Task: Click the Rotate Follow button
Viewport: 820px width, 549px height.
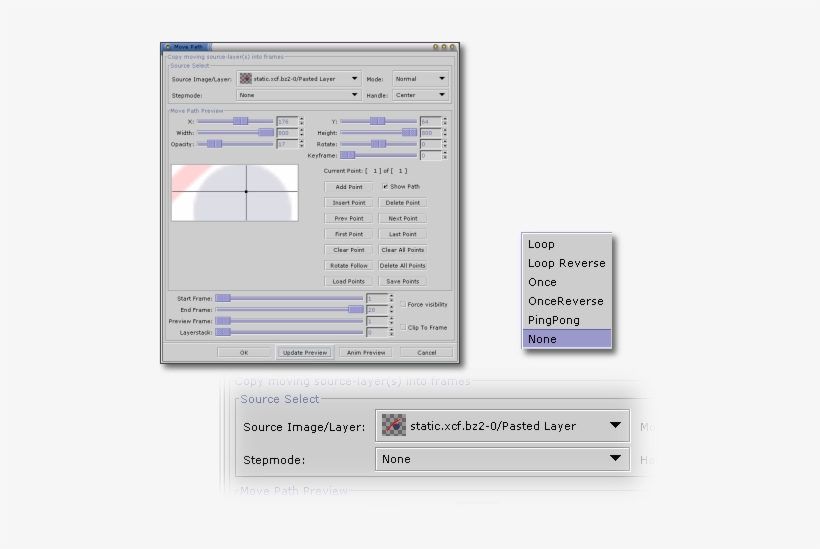Action: [x=348, y=265]
